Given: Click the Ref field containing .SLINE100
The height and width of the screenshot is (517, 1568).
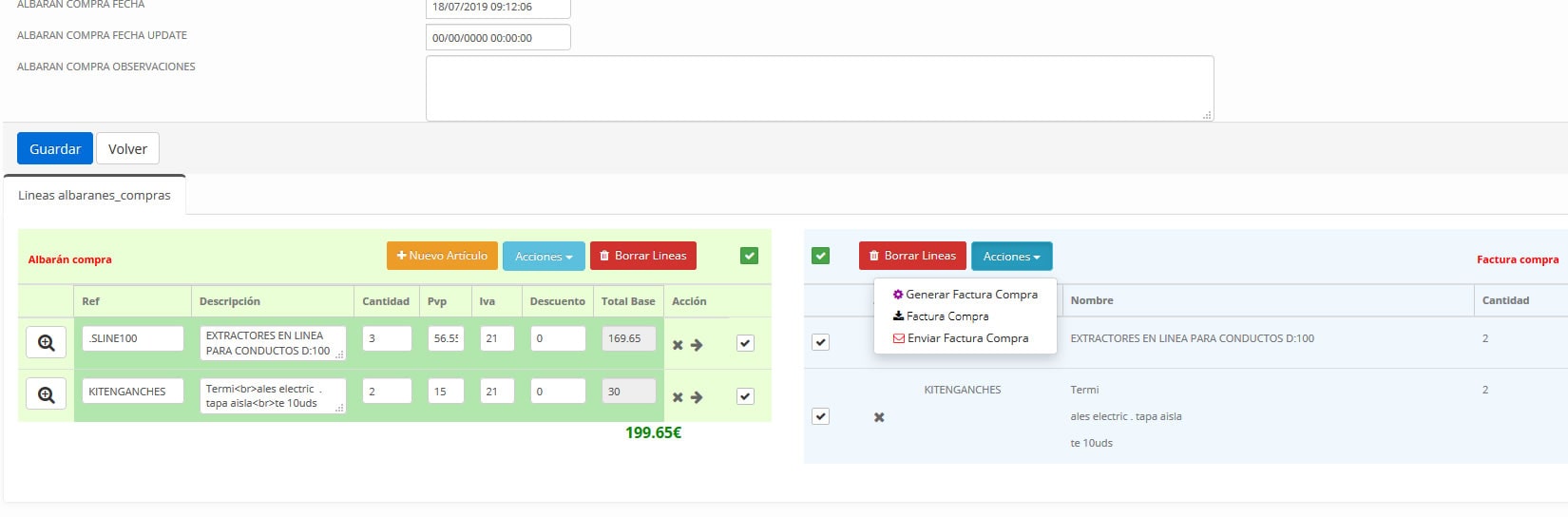Looking at the screenshot, I should [x=132, y=338].
